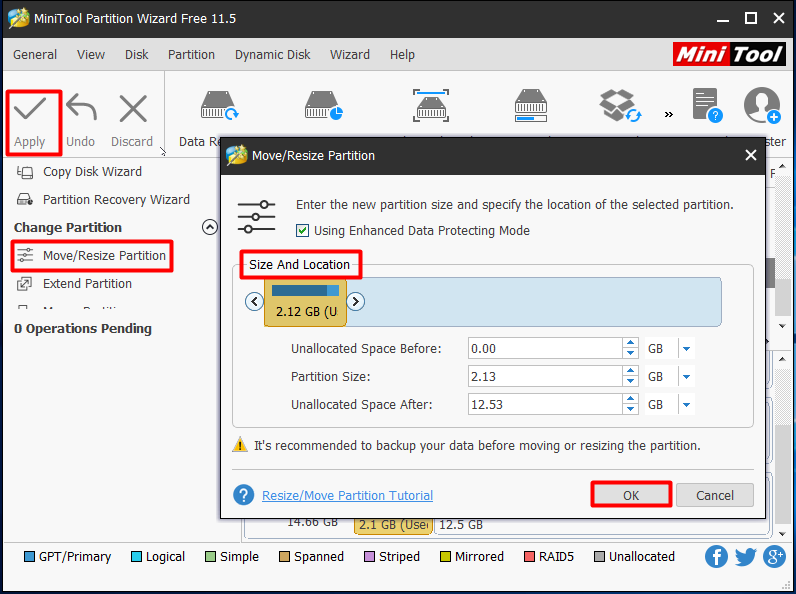Open Facebook share icon

point(716,556)
